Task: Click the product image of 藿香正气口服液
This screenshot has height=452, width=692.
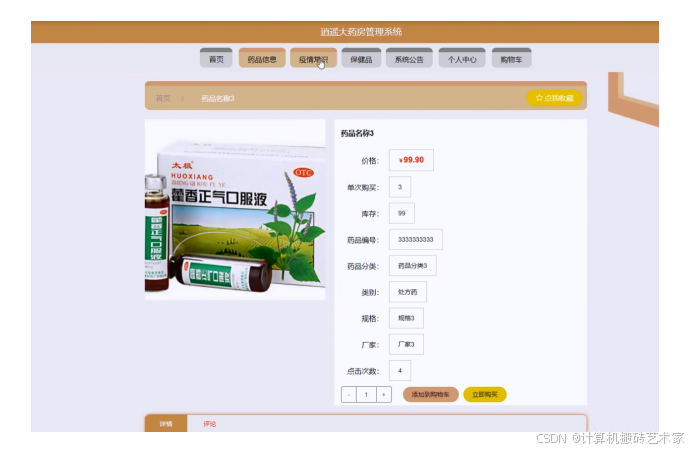Action: 235,210
